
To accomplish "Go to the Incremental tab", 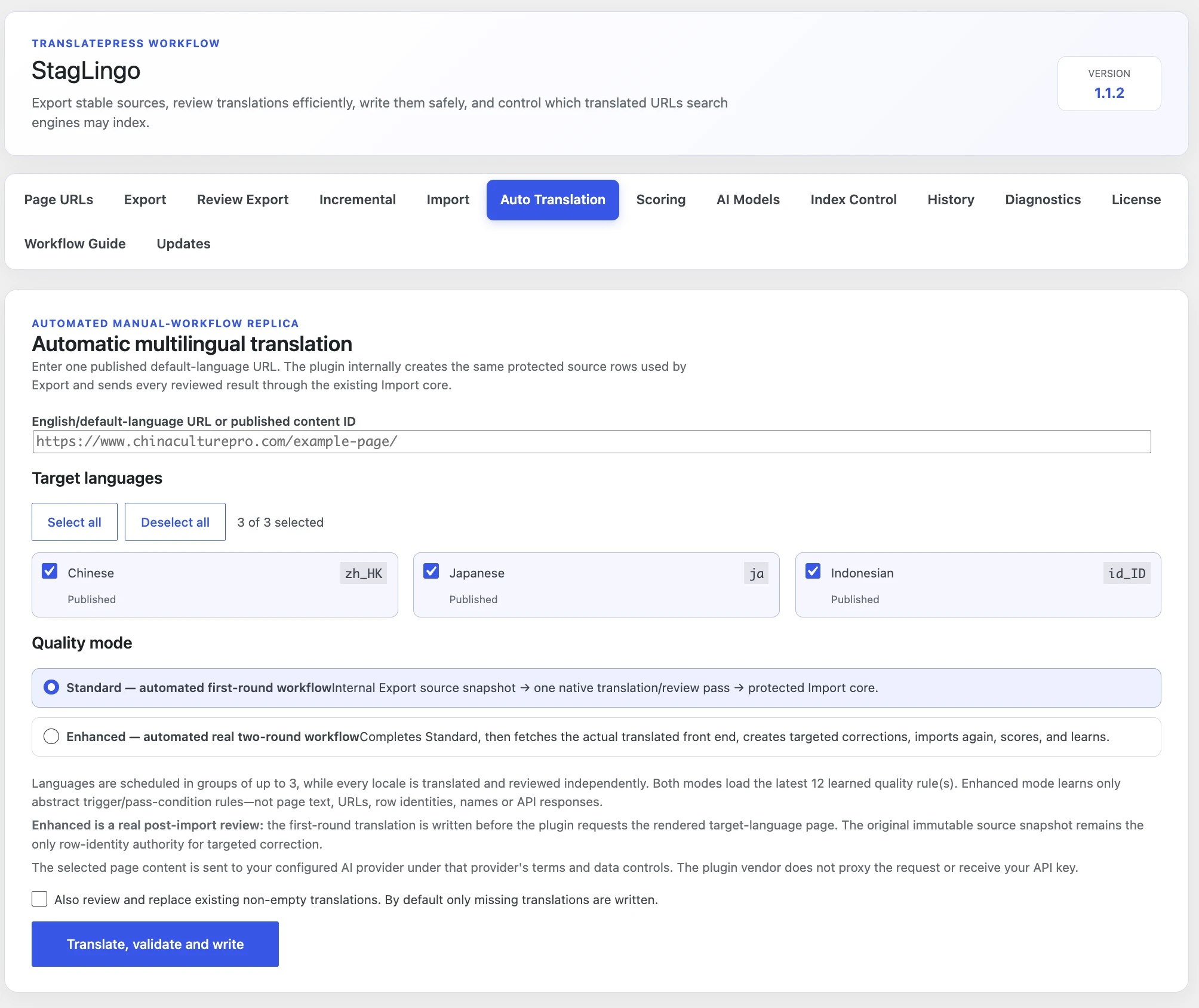I will 357,199.
